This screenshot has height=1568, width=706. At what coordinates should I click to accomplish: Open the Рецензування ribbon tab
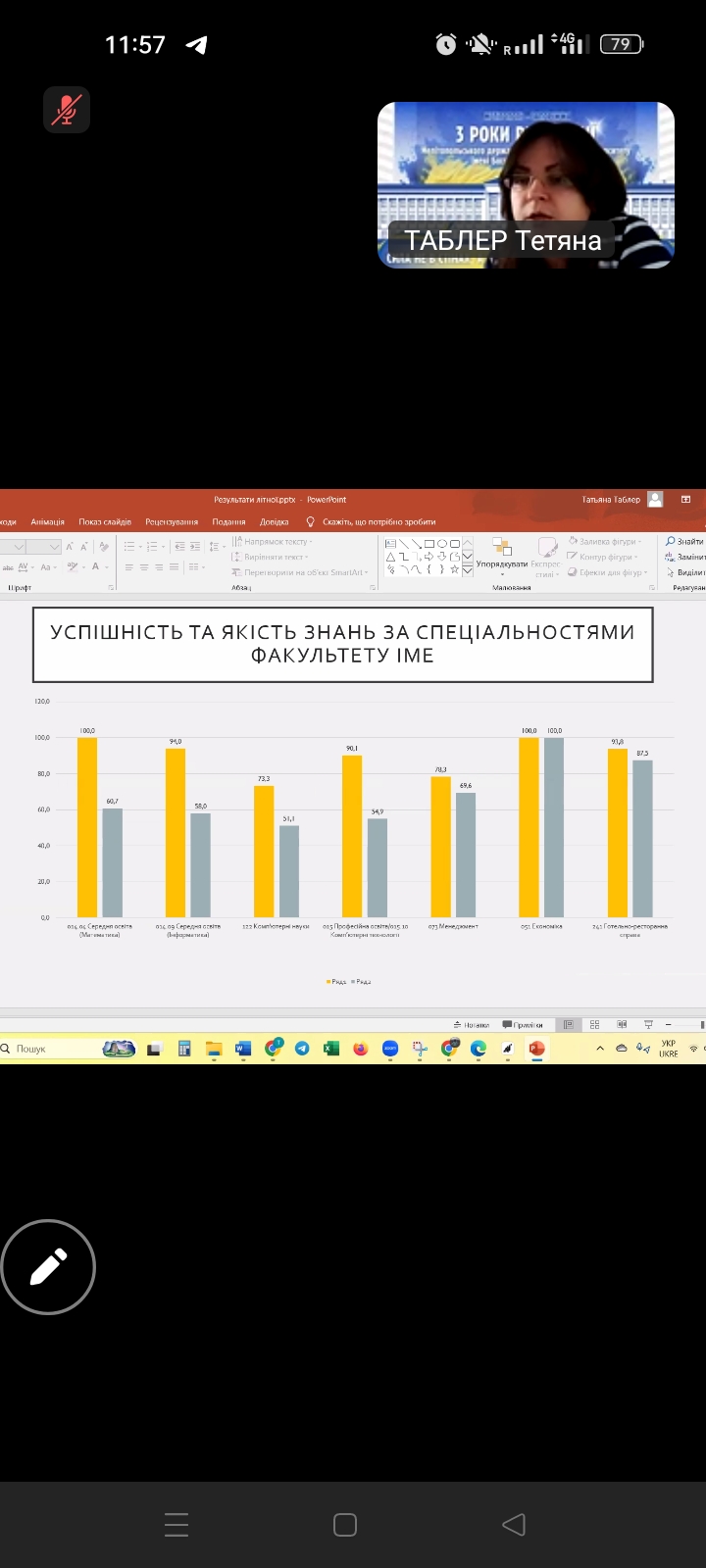click(172, 522)
